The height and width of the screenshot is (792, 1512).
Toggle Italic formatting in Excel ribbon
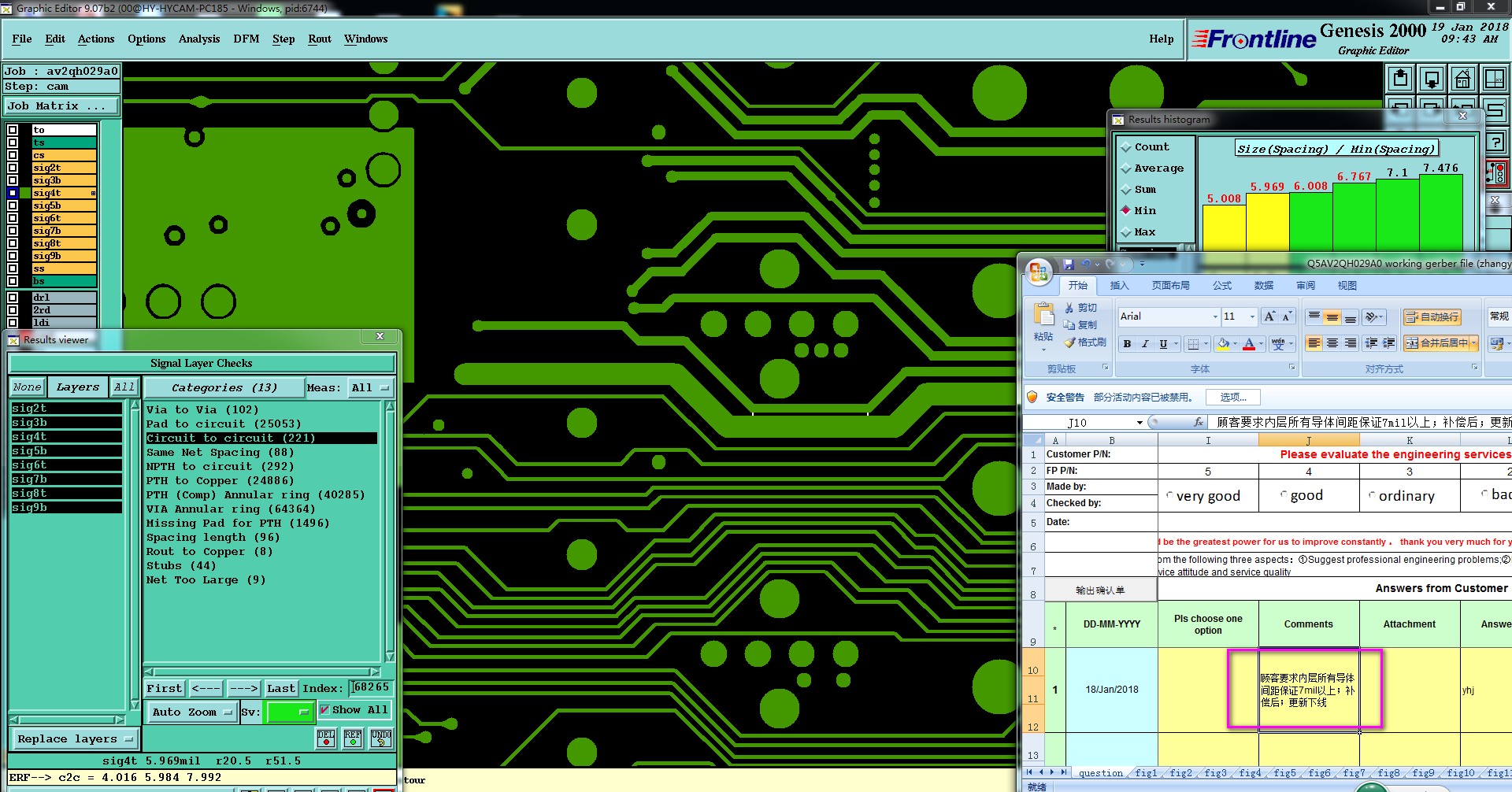pyautogui.click(x=1145, y=343)
